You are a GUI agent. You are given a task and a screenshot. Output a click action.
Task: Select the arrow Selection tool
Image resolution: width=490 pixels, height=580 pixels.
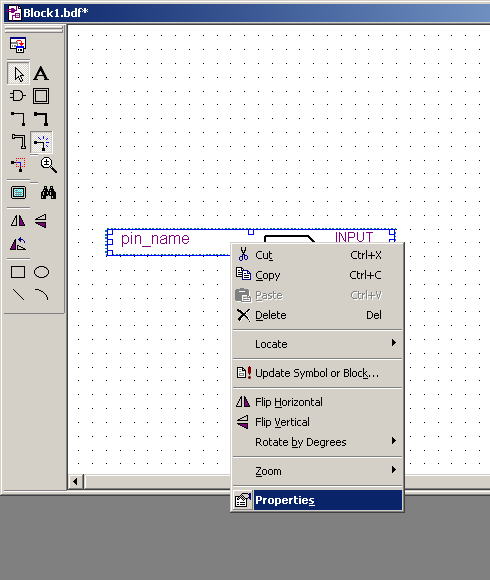pyautogui.click(x=18, y=74)
